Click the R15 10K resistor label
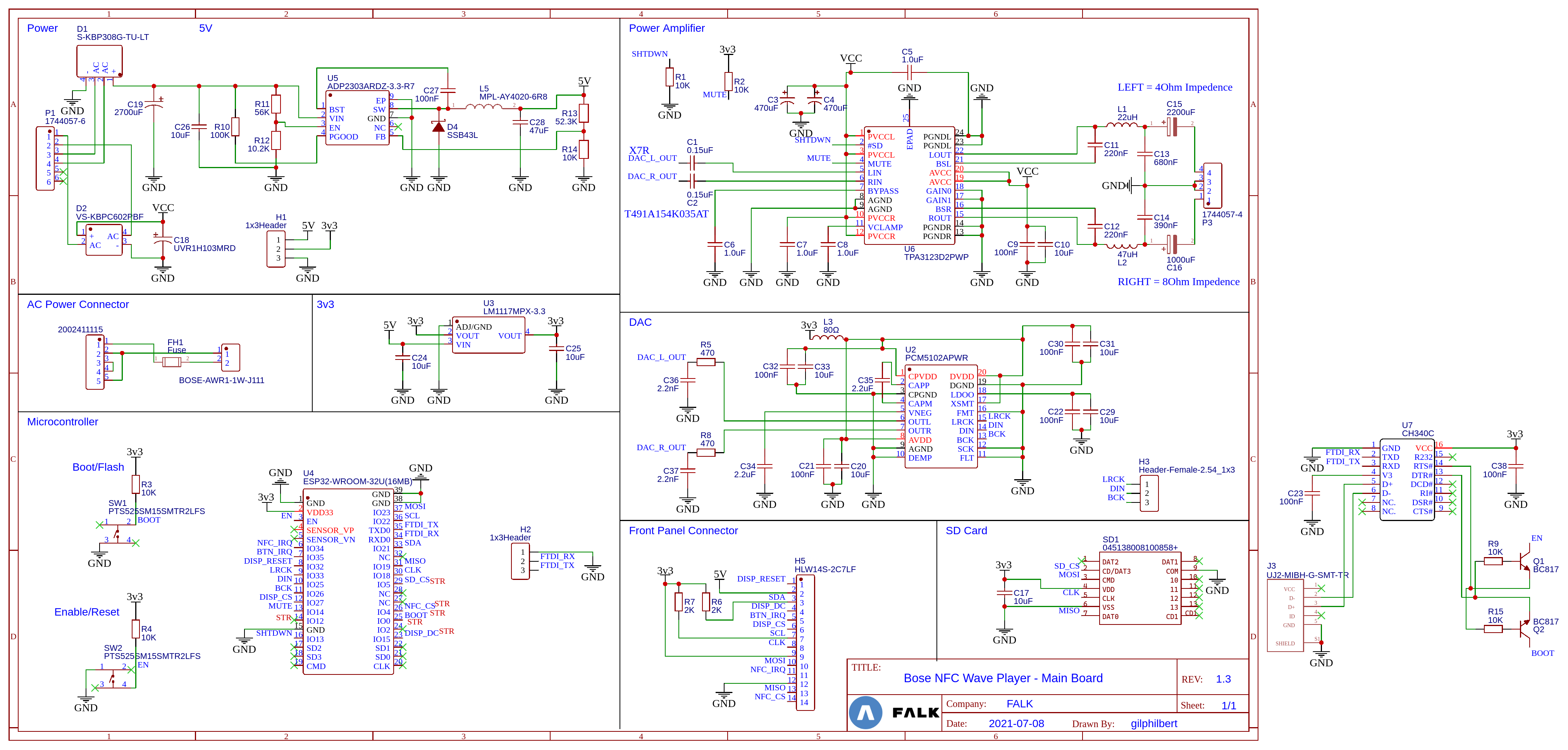Image resolution: width=1568 pixels, height=750 pixels. click(1495, 616)
